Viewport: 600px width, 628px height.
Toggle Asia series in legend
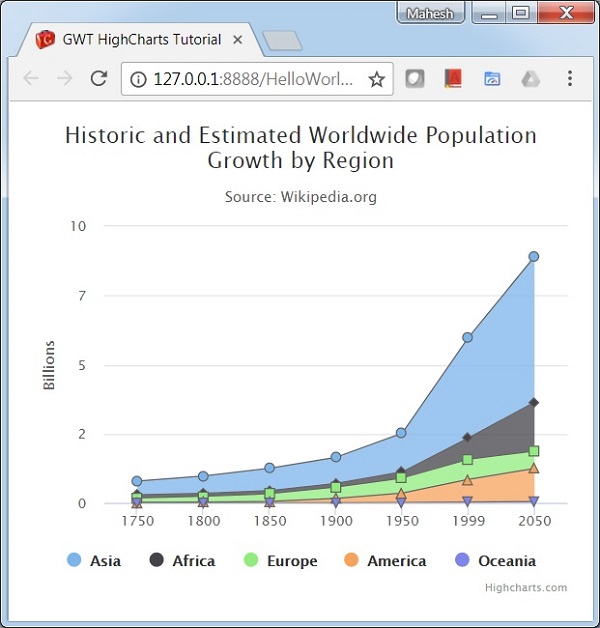click(x=94, y=561)
